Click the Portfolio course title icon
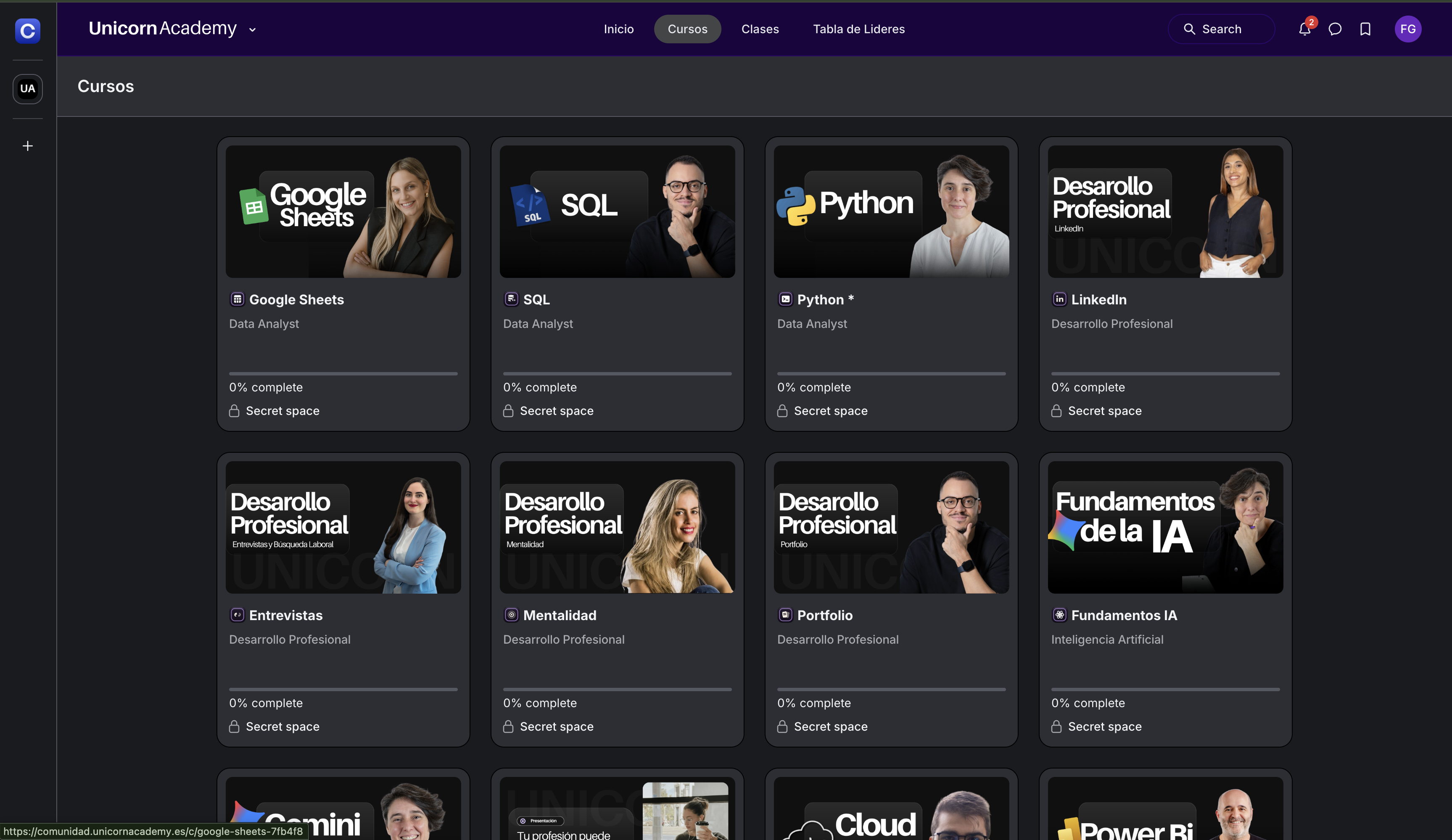Viewport: 1452px width, 840px height. (x=785, y=615)
